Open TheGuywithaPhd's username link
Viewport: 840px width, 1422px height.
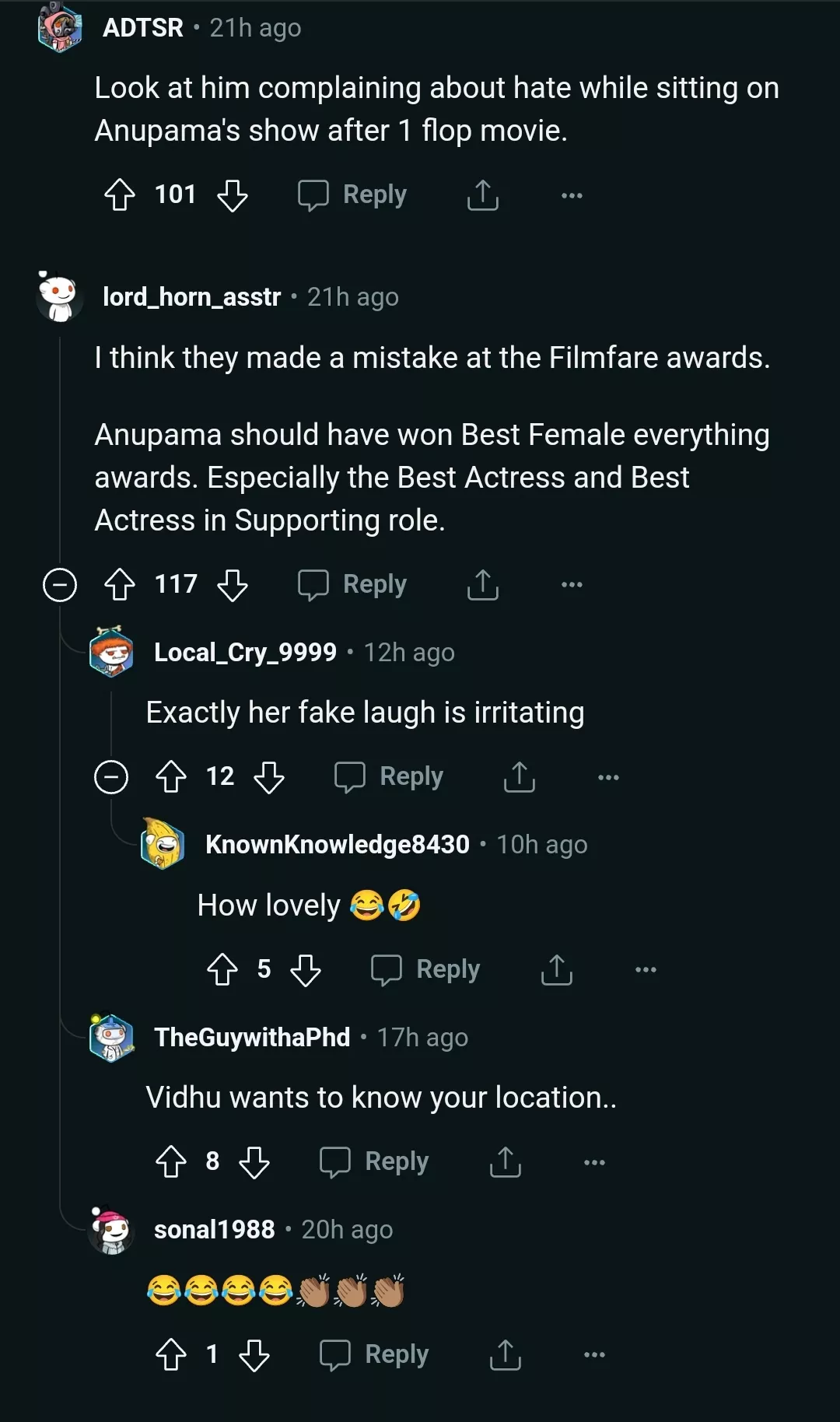coord(252,1037)
